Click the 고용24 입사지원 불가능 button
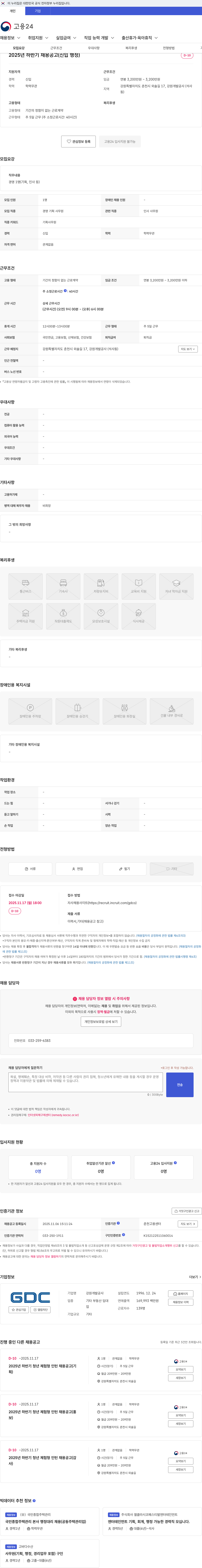Screen dimensions: 202x1568 (120, 141)
